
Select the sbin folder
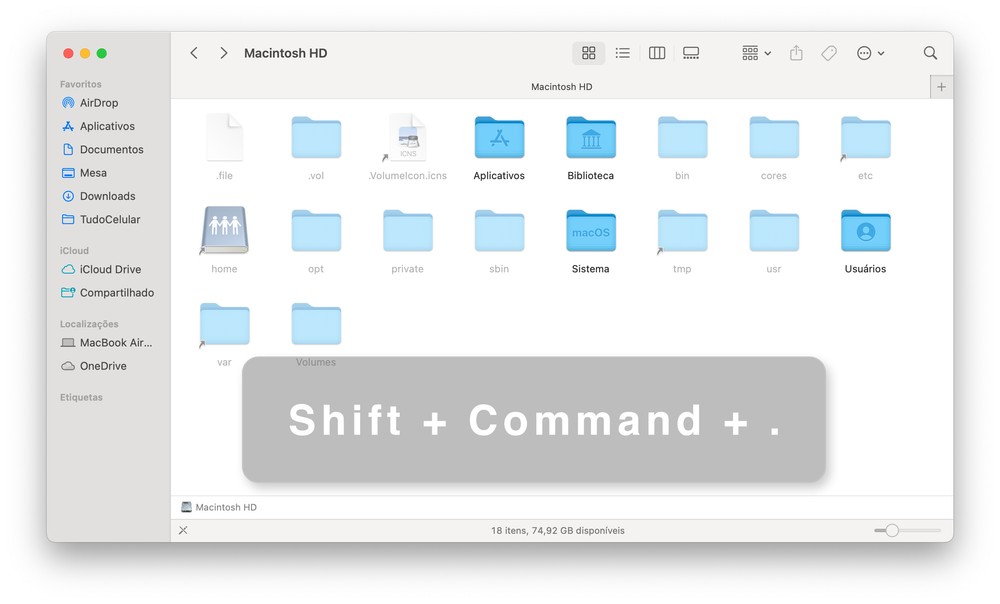tap(499, 230)
